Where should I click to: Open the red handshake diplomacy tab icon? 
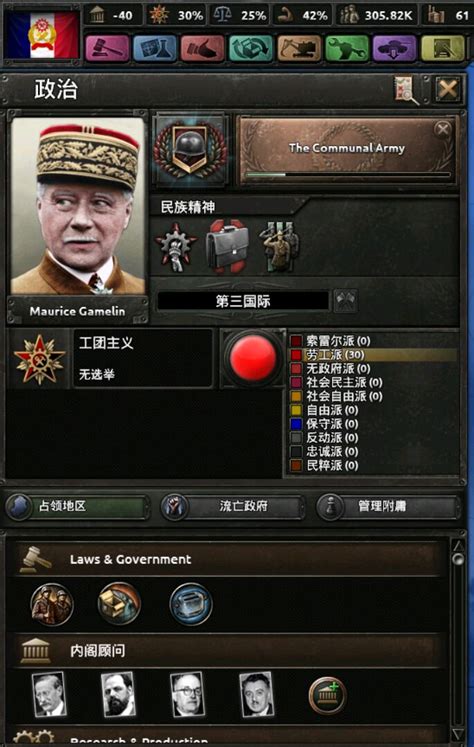tap(202, 48)
